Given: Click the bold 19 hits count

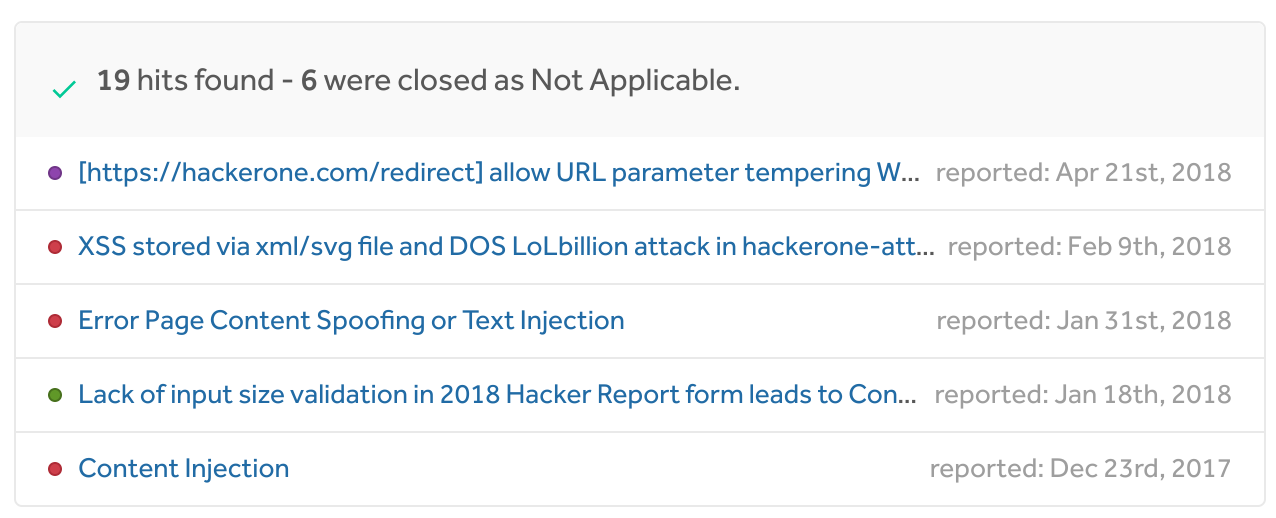Looking at the screenshot, I should [113, 81].
